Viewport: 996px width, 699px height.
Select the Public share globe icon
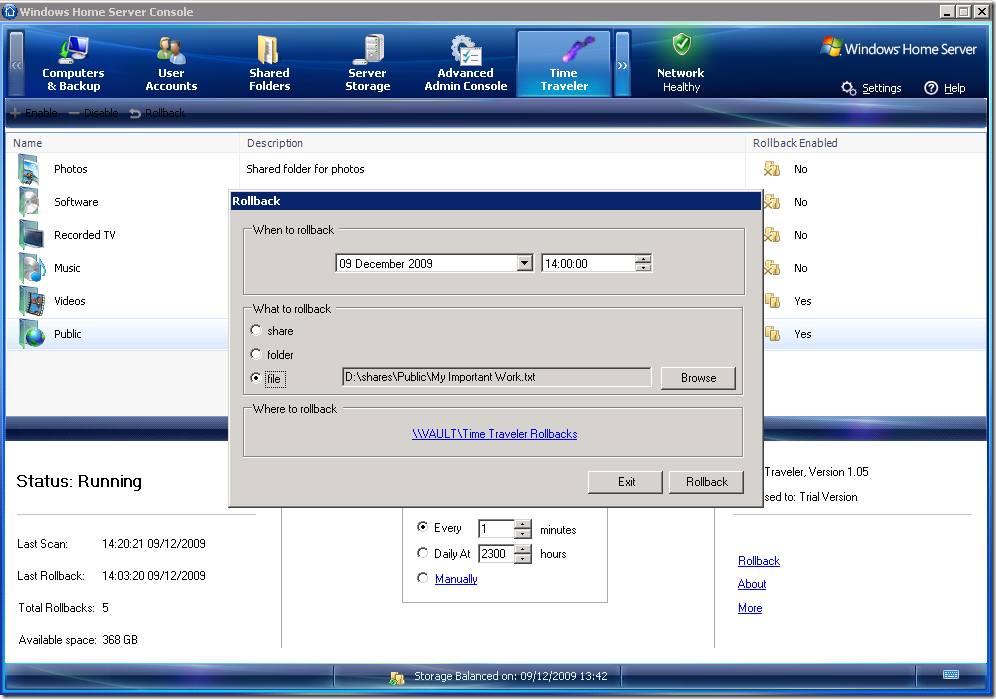tap(32, 334)
